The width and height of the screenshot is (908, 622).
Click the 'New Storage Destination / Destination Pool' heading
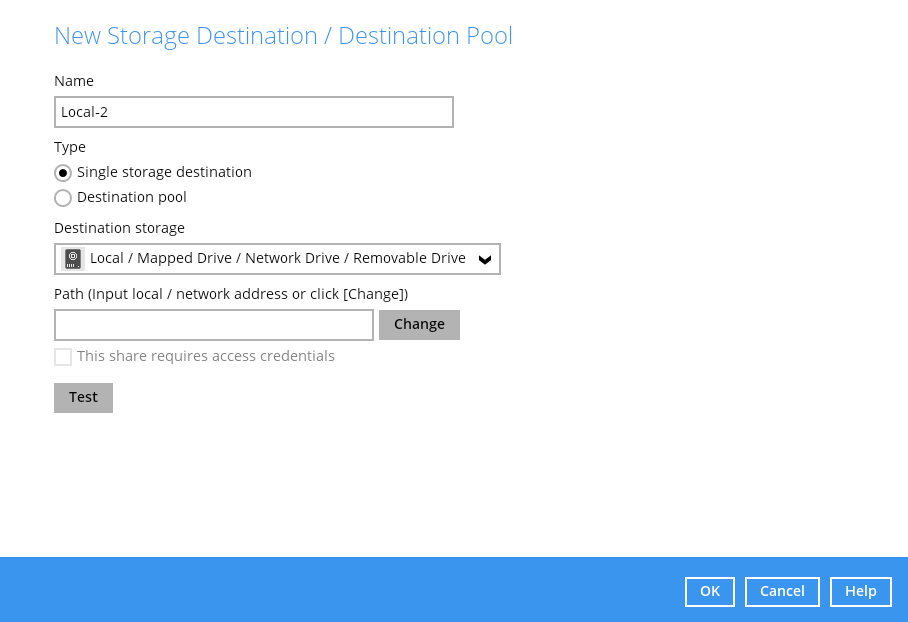283,36
